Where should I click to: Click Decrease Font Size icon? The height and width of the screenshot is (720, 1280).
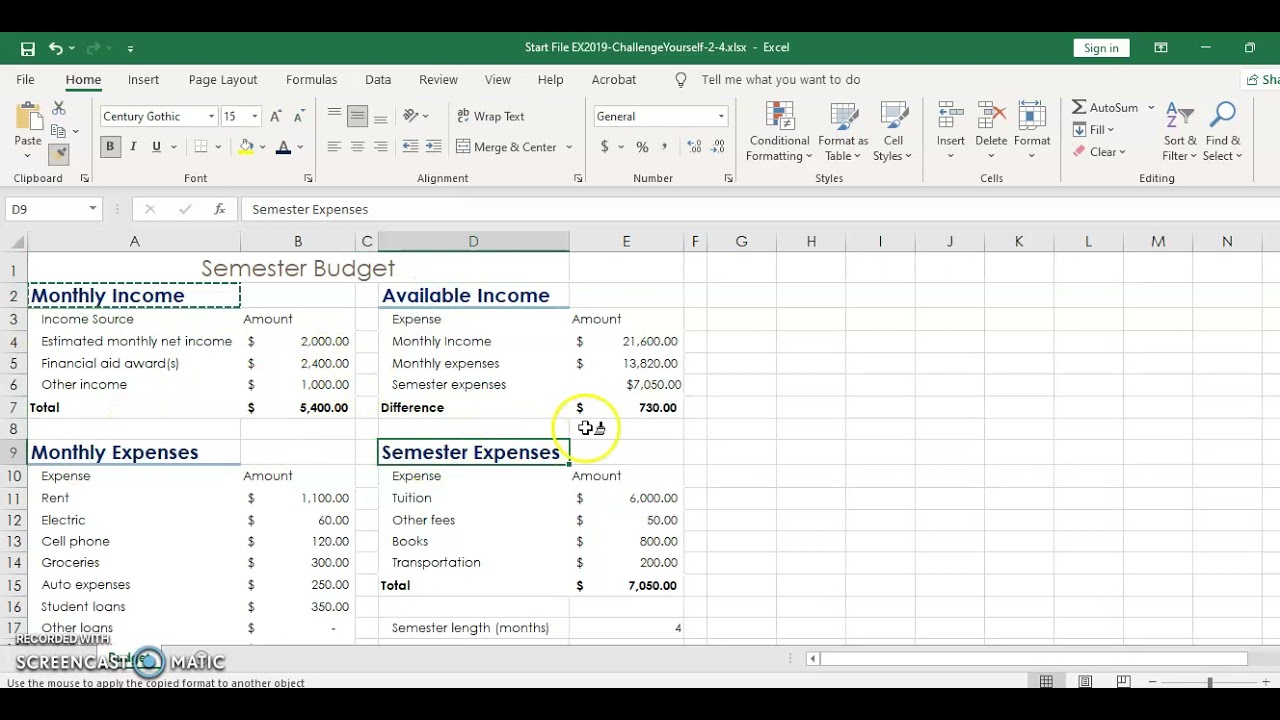pyautogui.click(x=299, y=116)
